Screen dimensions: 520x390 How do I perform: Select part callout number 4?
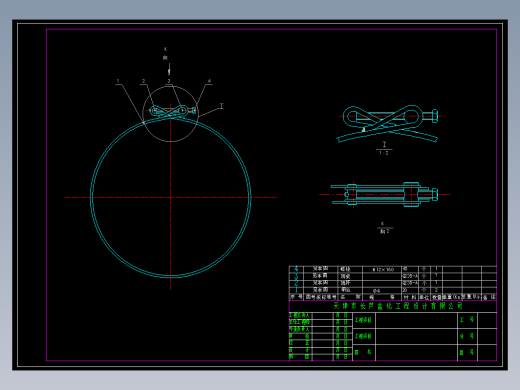coord(209,81)
